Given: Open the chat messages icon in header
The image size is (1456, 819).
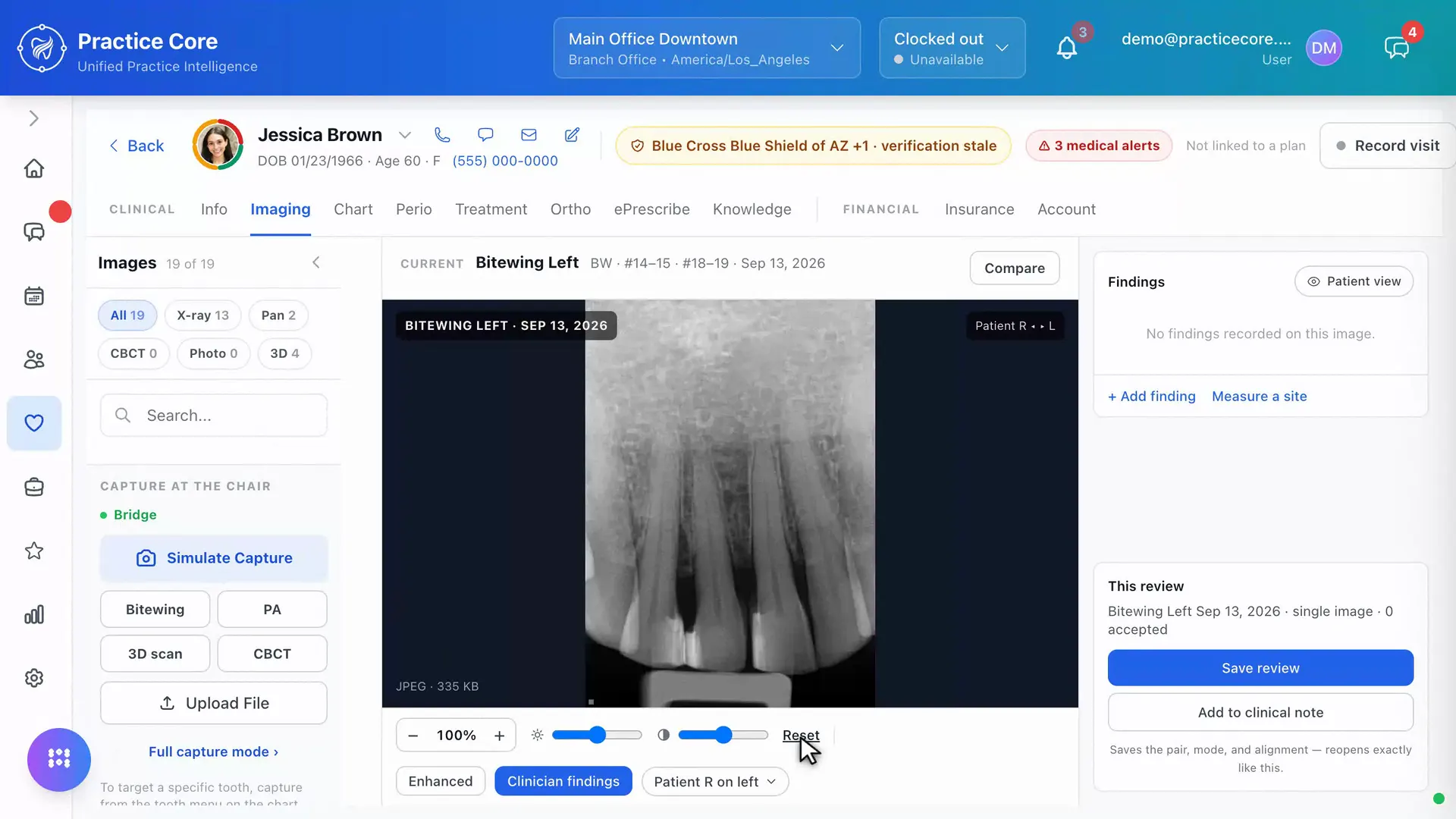Looking at the screenshot, I should 1396,49.
